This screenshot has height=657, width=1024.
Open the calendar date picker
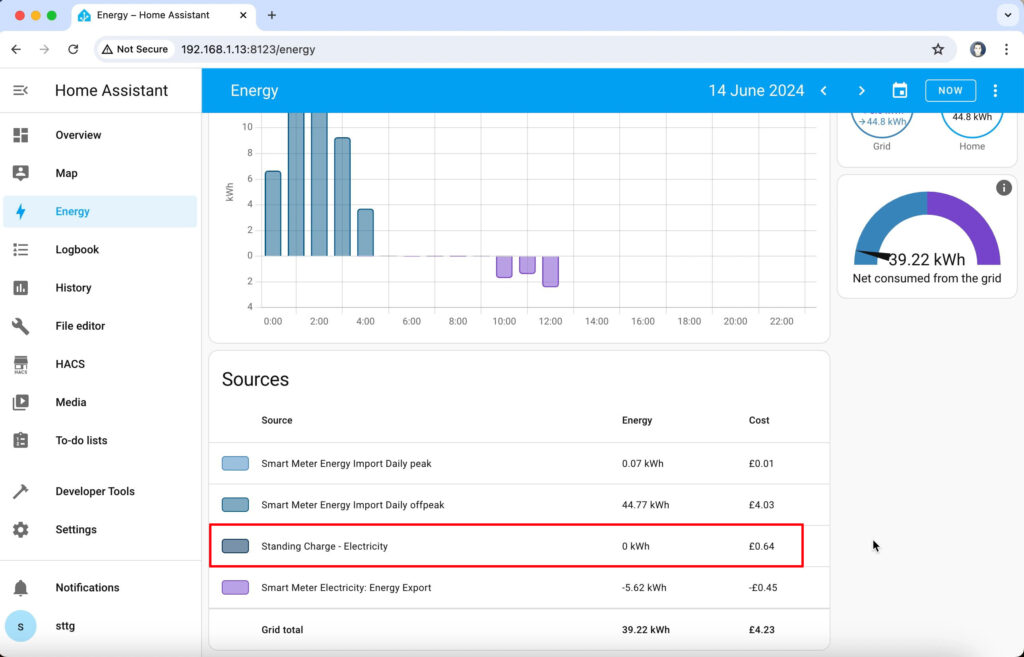[900, 91]
